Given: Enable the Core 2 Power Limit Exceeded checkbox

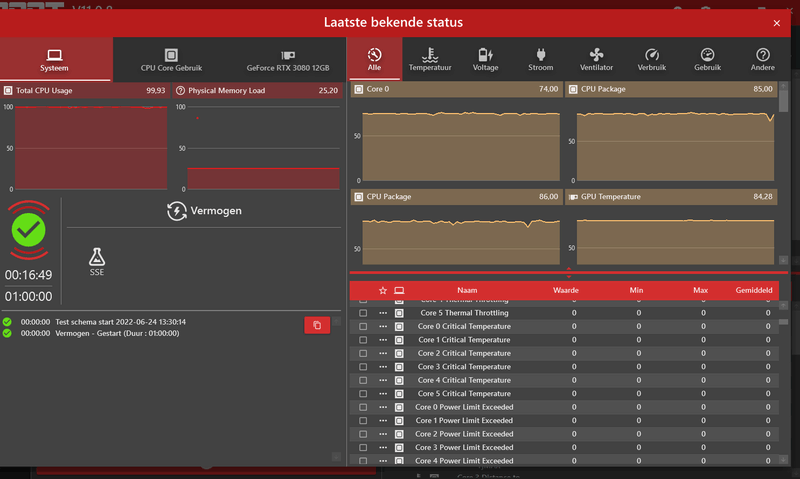Looking at the screenshot, I should coord(363,434).
